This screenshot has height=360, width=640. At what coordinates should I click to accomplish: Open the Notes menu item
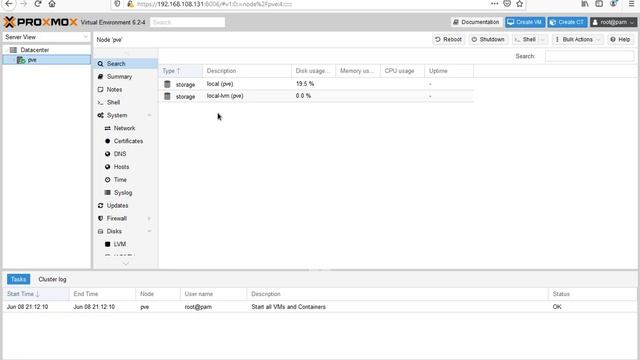[125, 89]
